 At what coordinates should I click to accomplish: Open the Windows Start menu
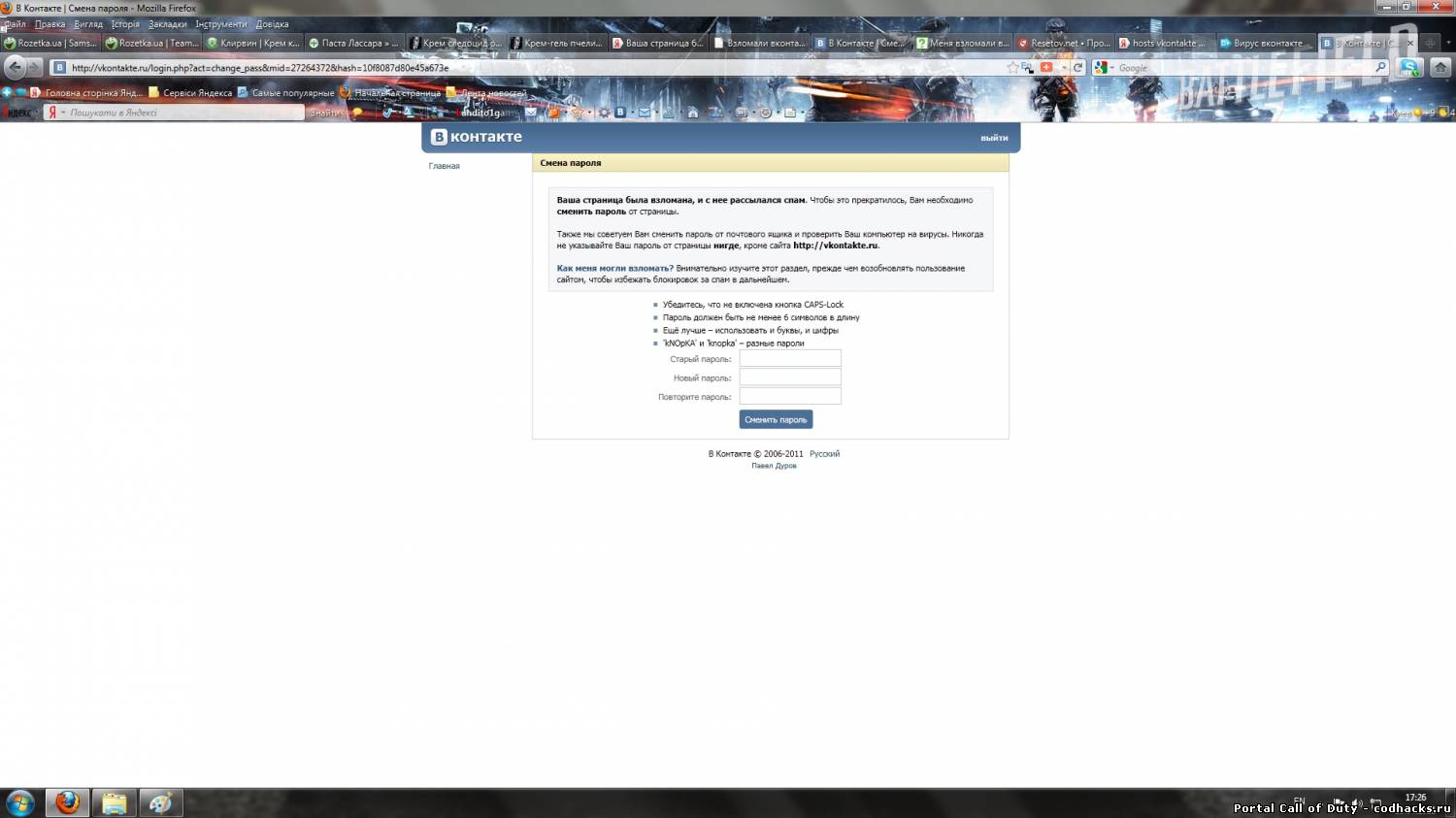tap(19, 803)
